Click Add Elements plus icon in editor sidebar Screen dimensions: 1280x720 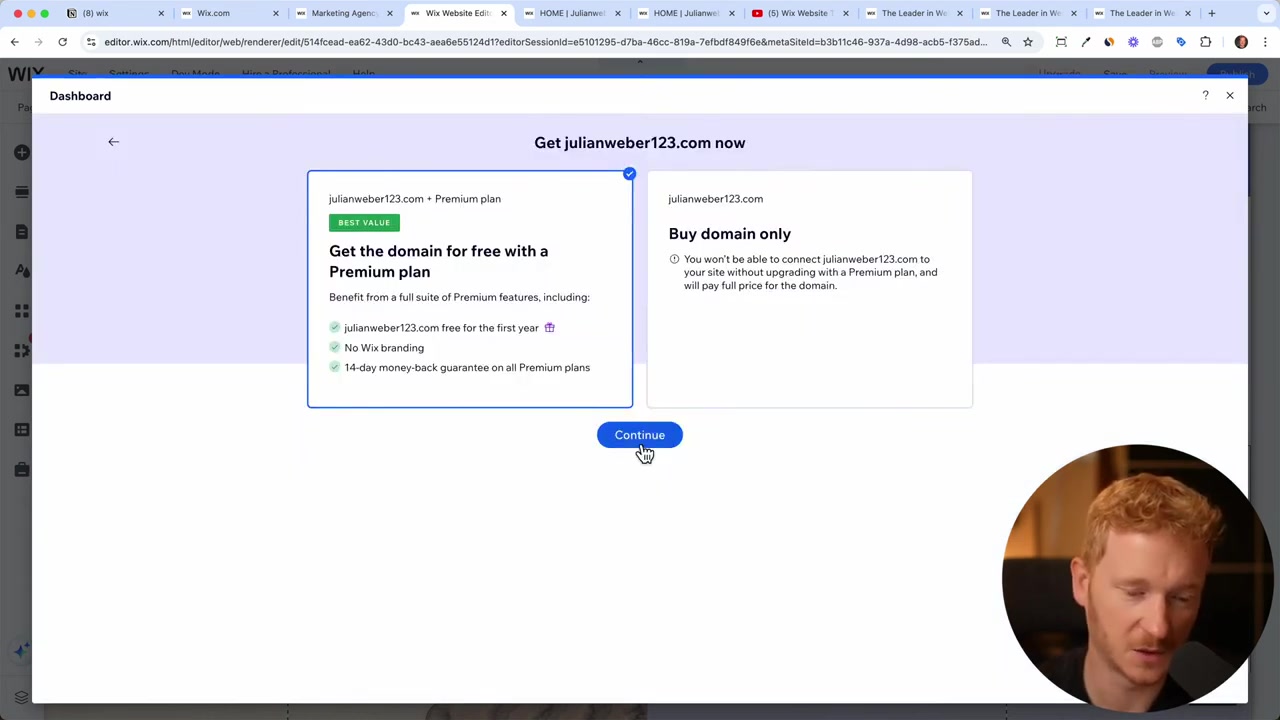pos(21,152)
